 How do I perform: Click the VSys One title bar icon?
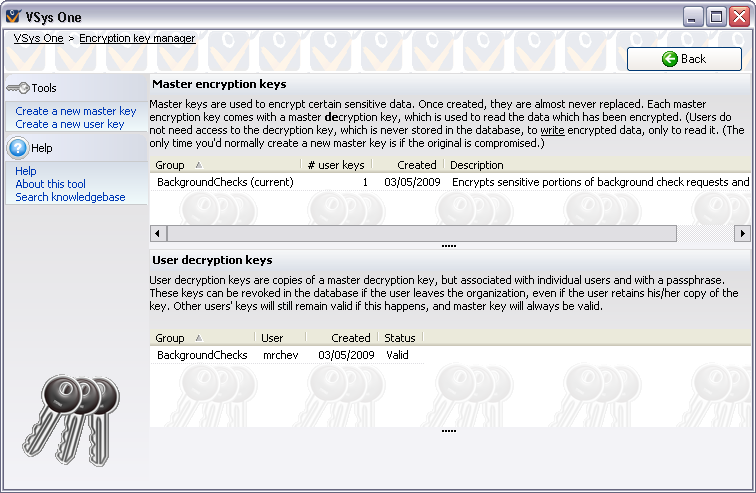click(x=13, y=17)
